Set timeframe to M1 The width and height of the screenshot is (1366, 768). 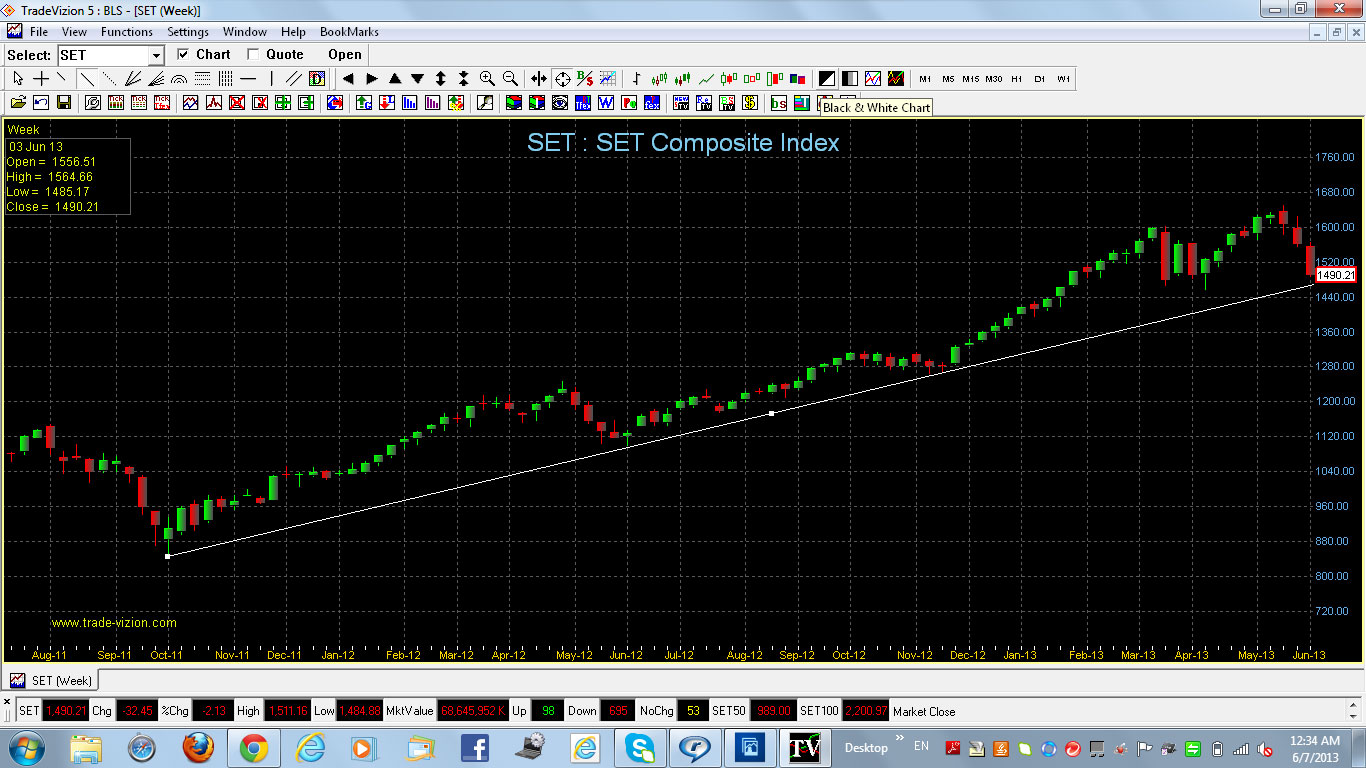[x=925, y=78]
